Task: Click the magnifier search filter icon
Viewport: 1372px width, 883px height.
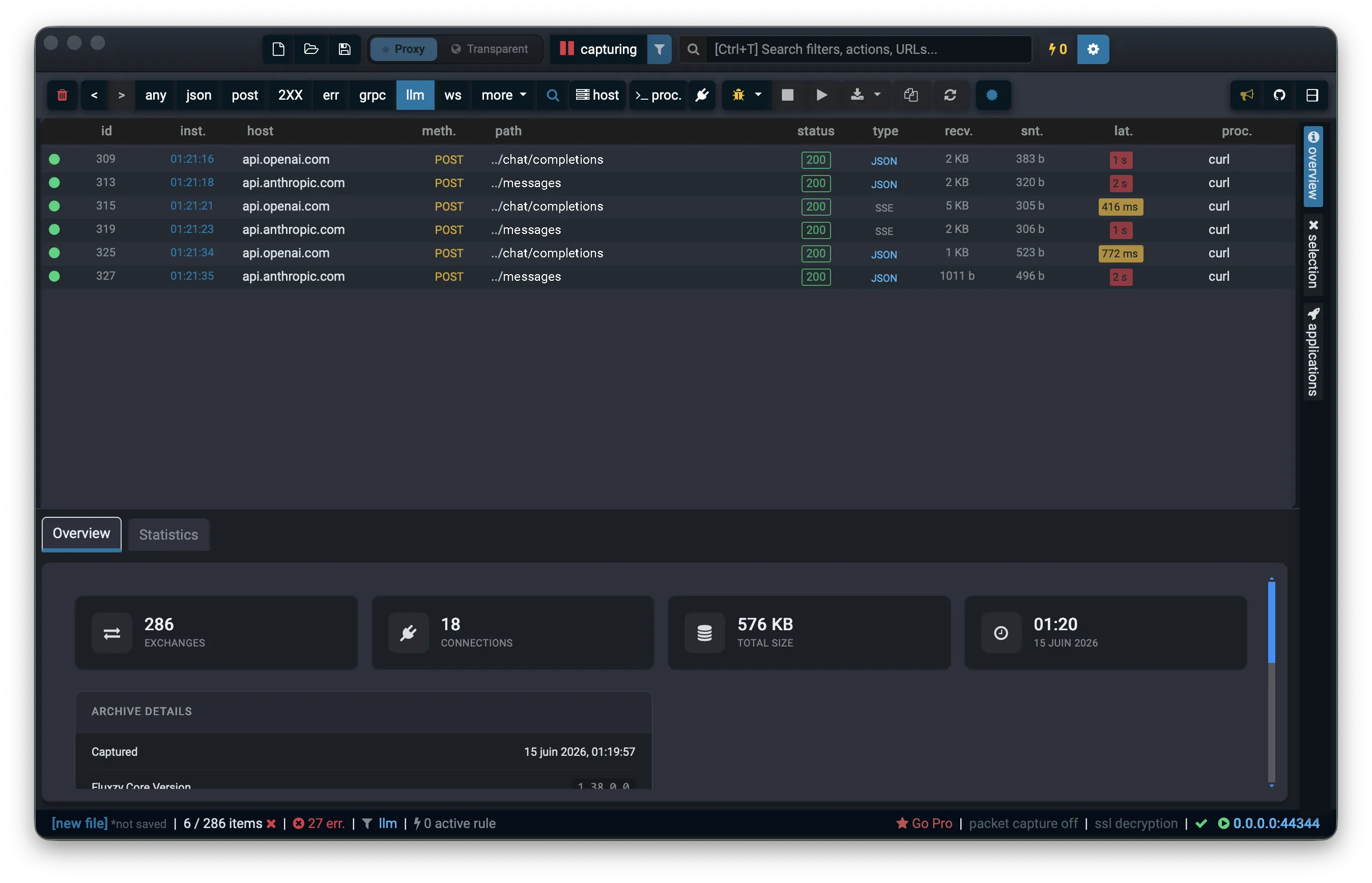Action: 552,95
